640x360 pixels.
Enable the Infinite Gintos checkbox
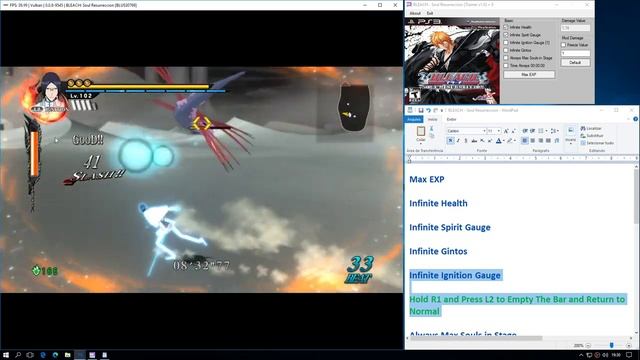(x=506, y=50)
